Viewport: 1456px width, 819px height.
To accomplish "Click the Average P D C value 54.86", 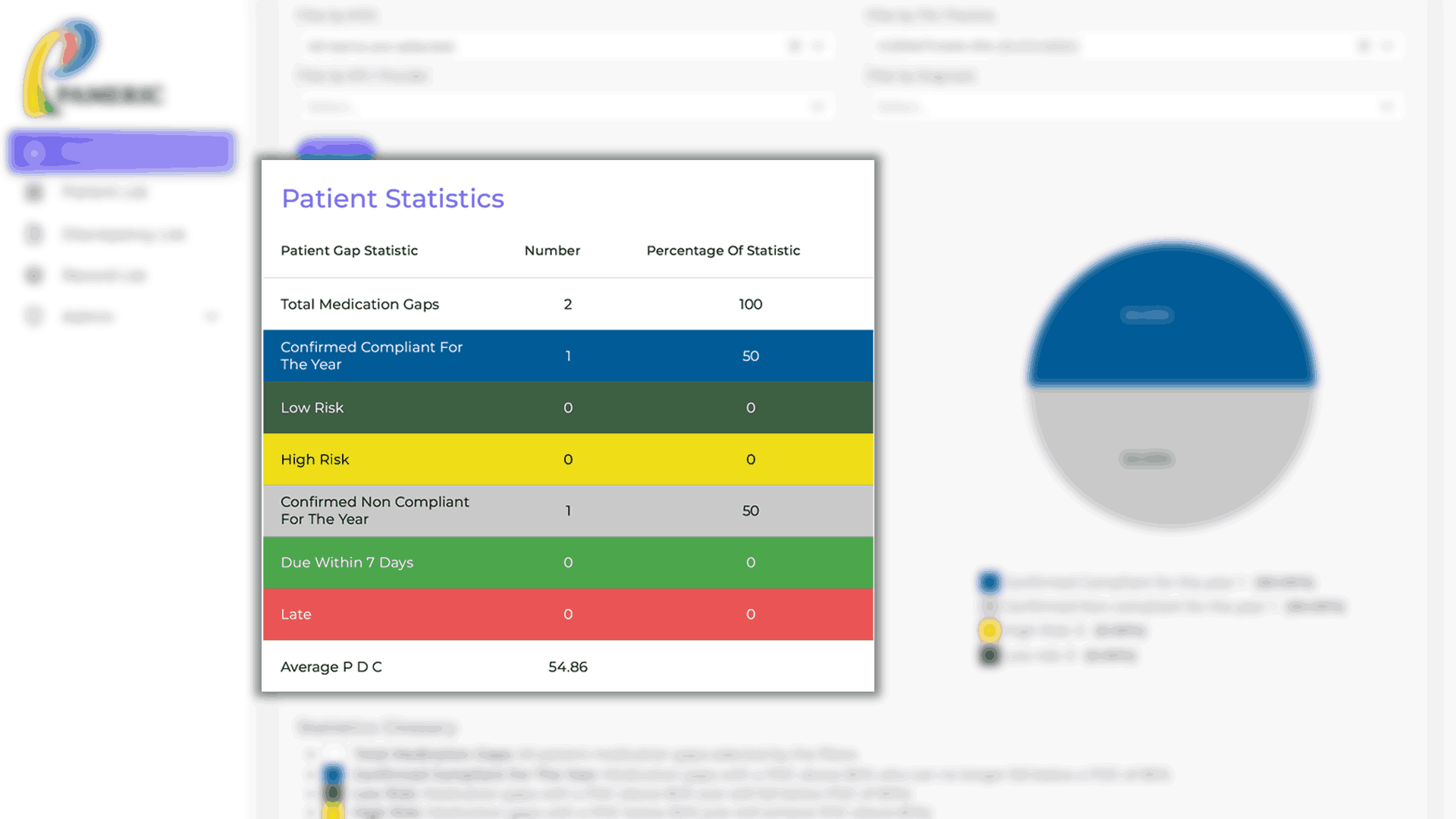I will (568, 667).
